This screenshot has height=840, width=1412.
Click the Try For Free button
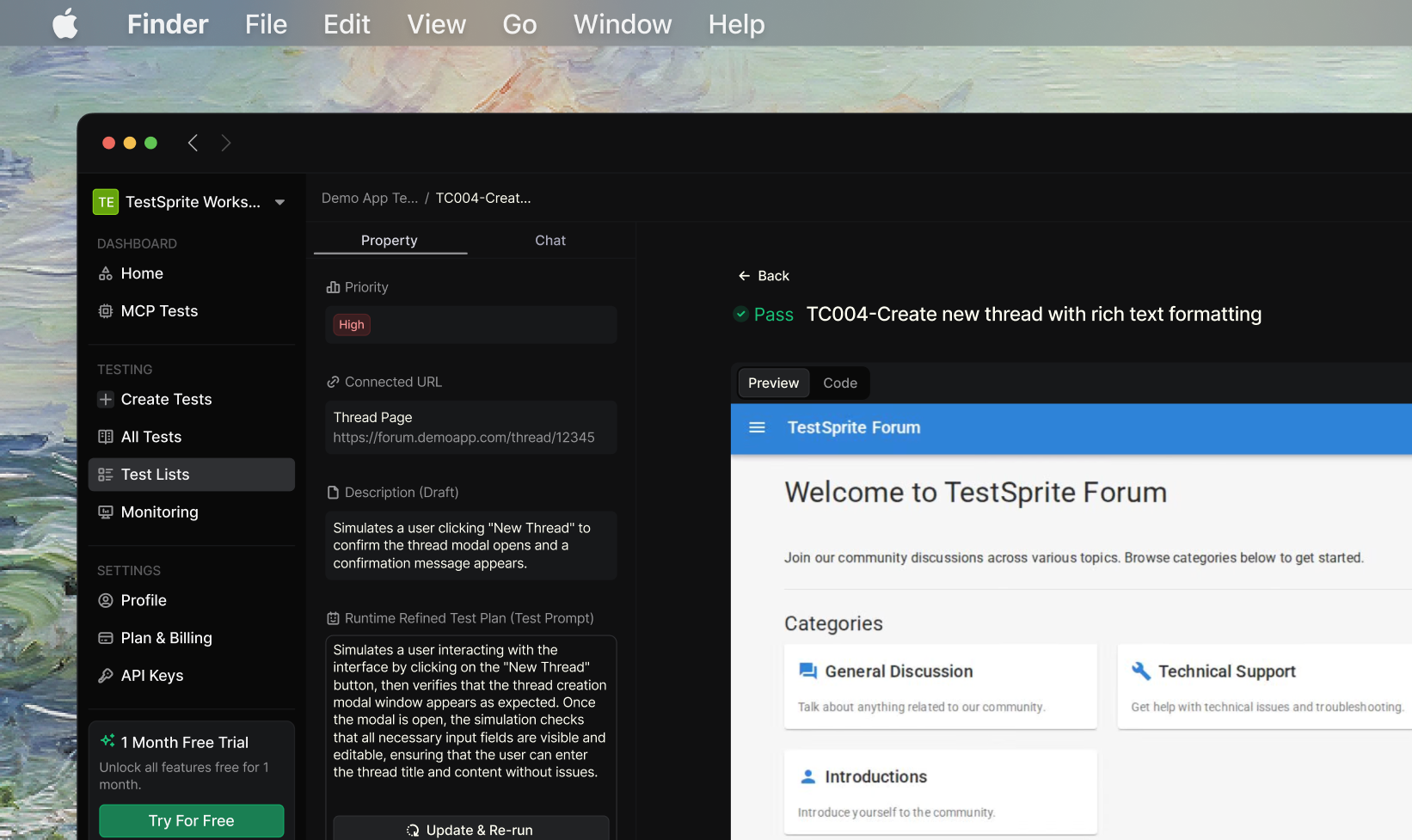click(192, 821)
